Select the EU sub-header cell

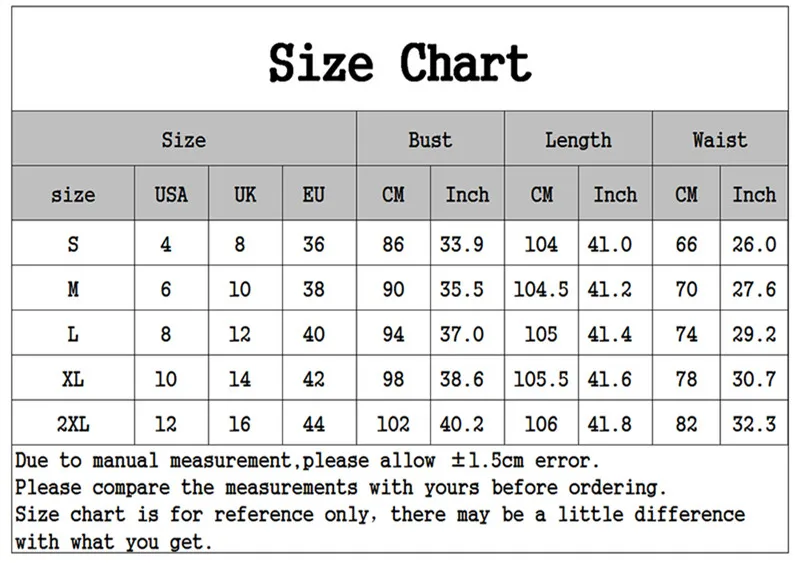tap(314, 194)
